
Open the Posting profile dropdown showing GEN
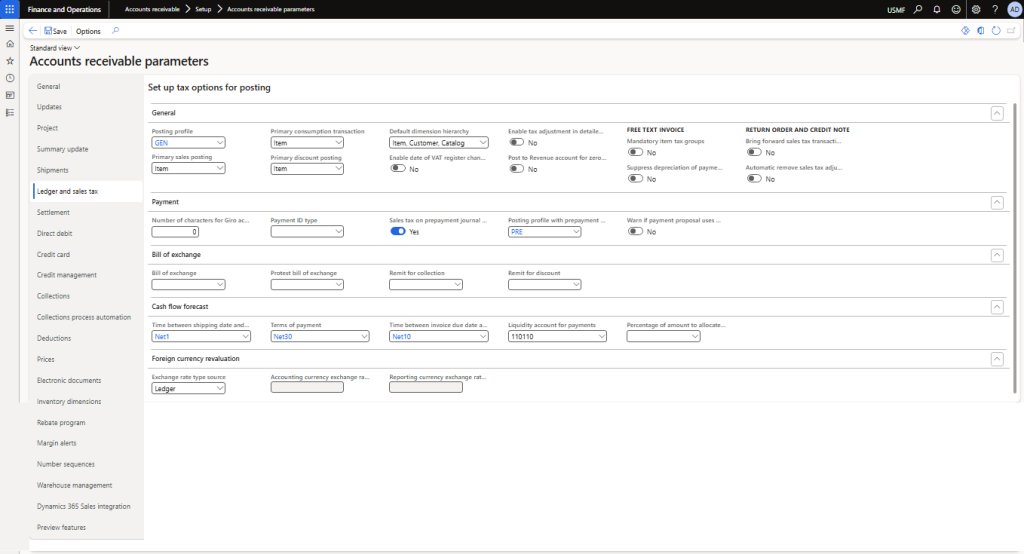[x=188, y=143]
